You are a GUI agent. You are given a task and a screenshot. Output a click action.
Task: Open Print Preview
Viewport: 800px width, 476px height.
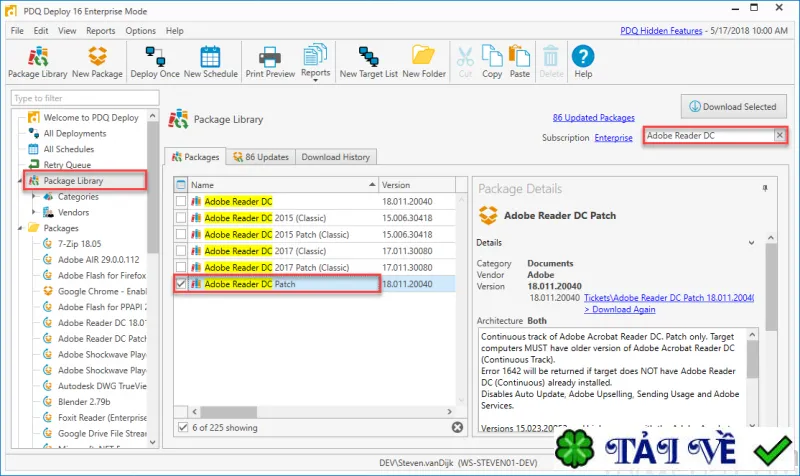tap(270, 62)
